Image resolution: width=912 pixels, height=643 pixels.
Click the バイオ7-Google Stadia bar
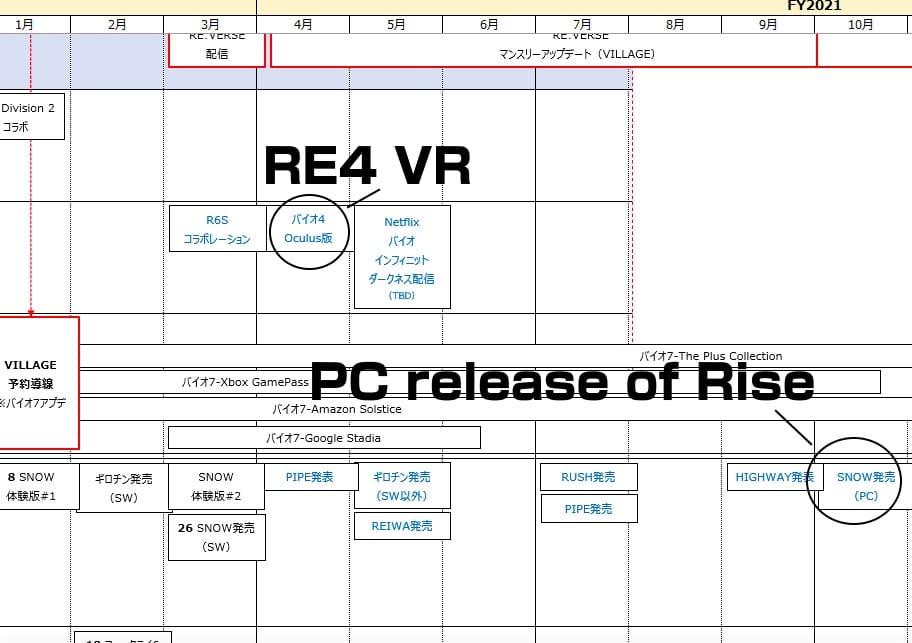(x=323, y=437)
